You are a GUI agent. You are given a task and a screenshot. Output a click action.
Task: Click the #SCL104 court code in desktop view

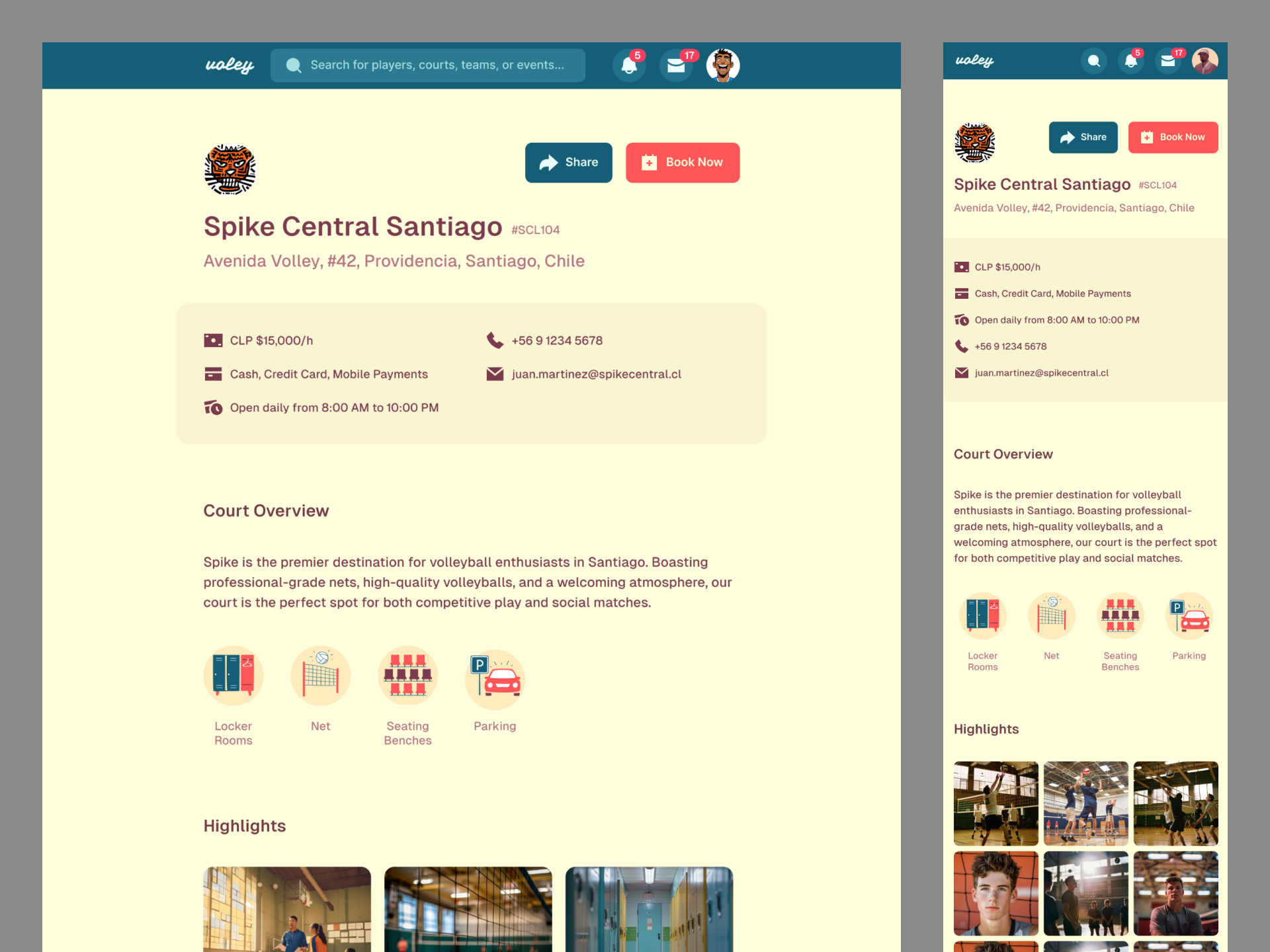[x=535, y=230]
